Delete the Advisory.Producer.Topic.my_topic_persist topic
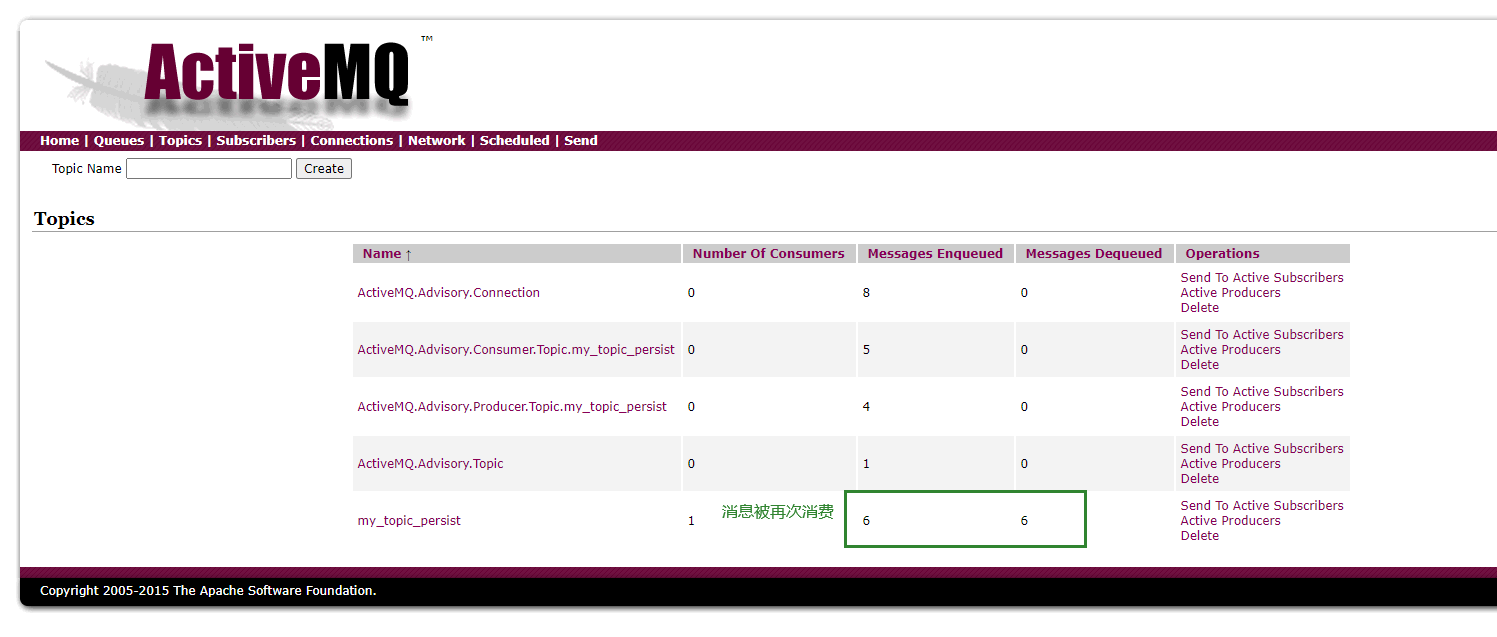This screenshot has height=637, width=1497. click(x=1199, y=422)
